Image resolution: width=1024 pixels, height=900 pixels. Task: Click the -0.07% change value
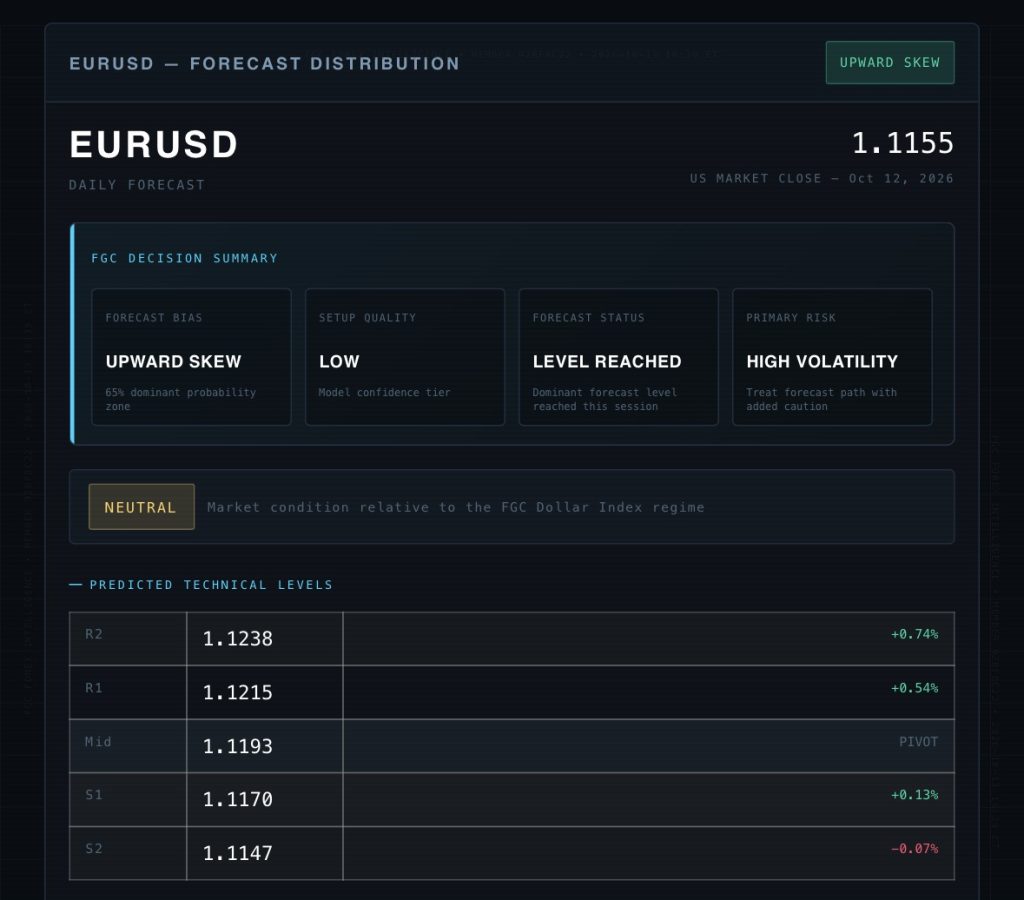click(x=914, y=848)
